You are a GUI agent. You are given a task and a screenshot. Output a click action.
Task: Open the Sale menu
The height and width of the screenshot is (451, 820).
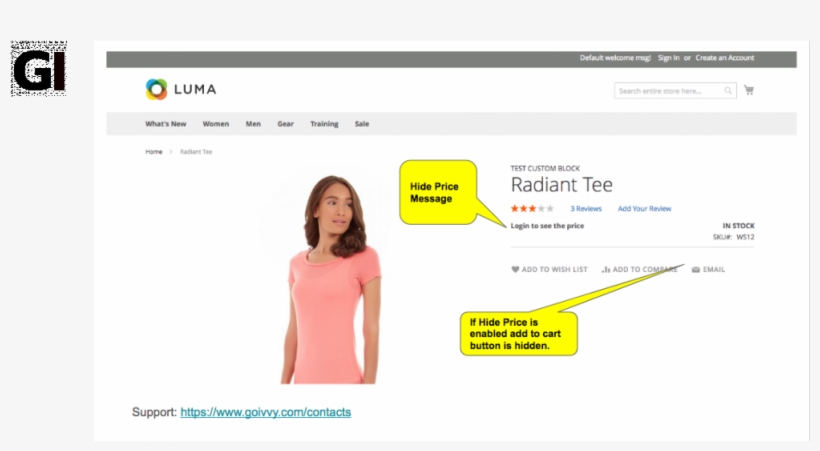(362, 124)
